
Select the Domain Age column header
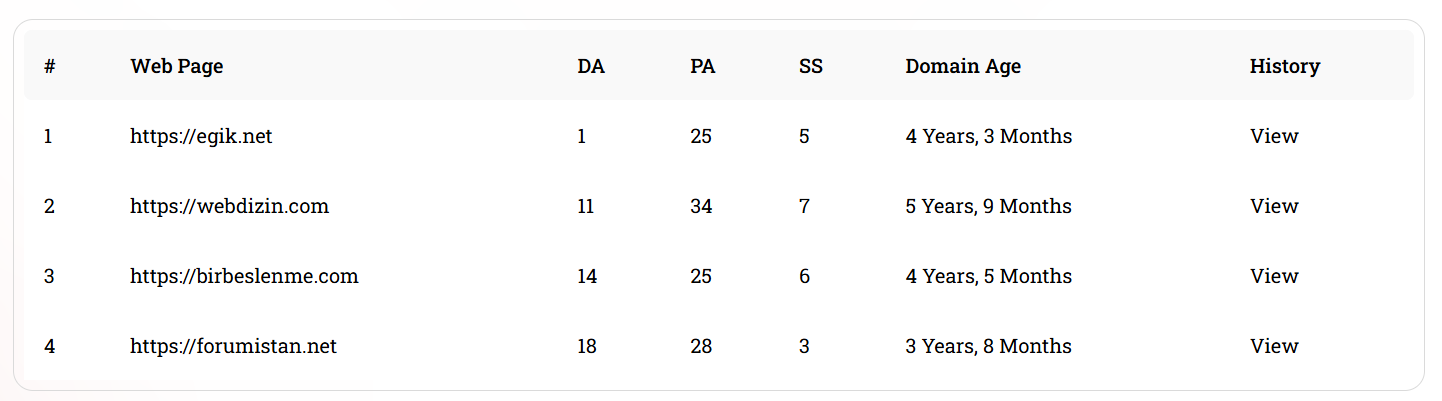click(963, 66)
